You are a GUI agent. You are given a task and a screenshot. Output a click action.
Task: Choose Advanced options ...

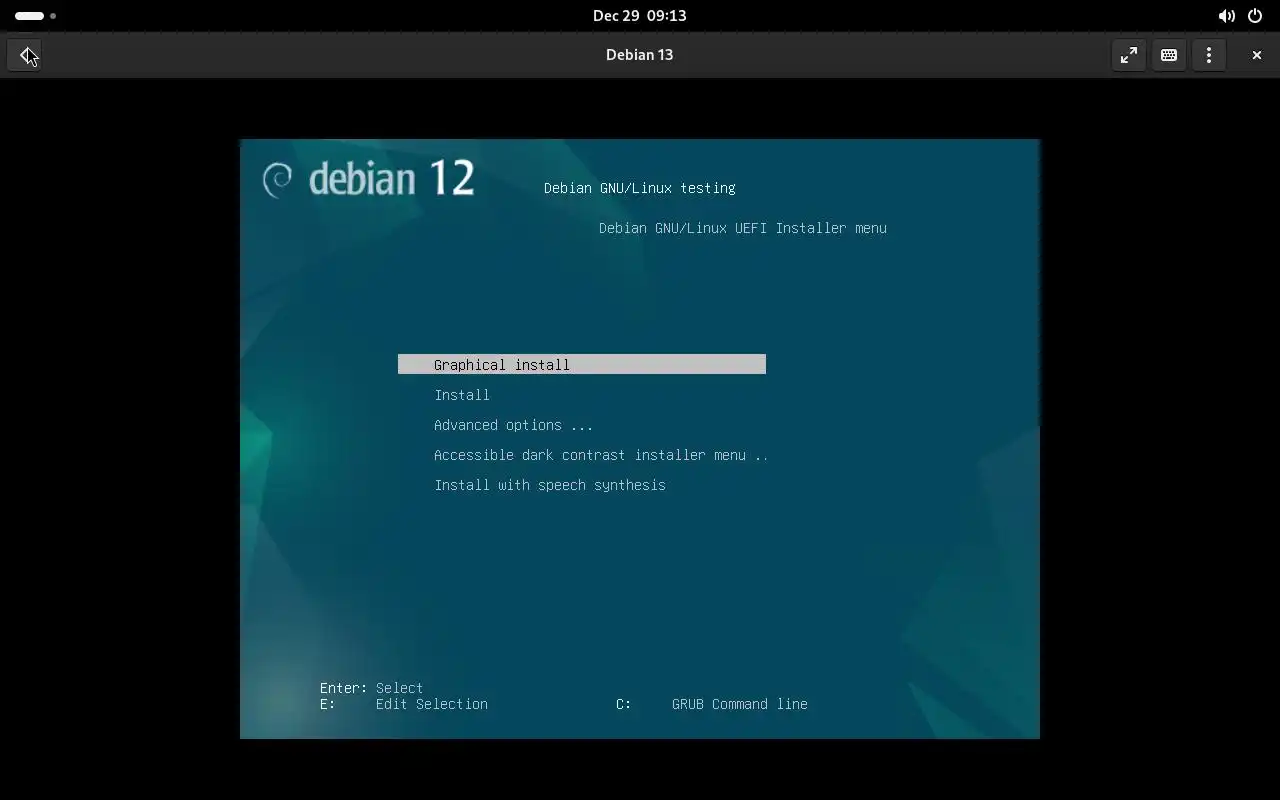click(514, 425)
